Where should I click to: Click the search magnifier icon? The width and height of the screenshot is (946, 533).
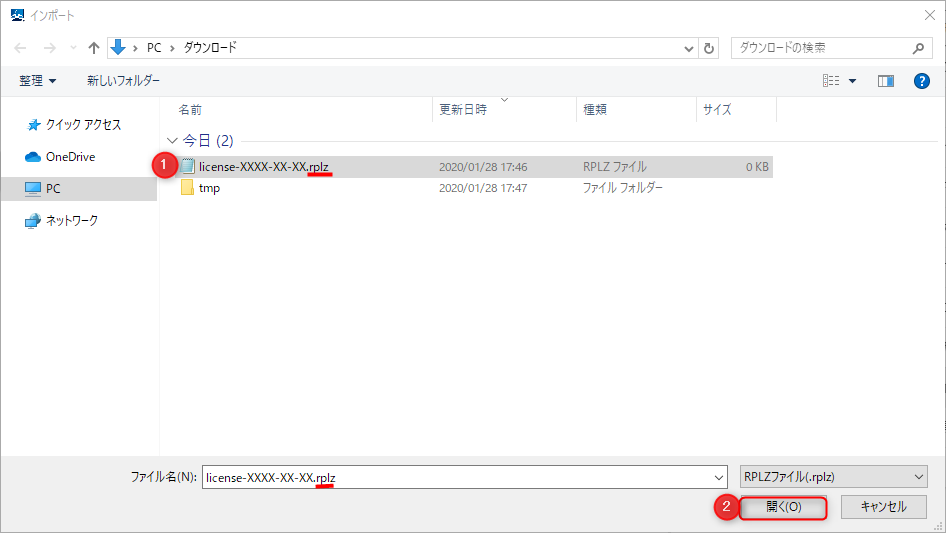pos(919,48)
